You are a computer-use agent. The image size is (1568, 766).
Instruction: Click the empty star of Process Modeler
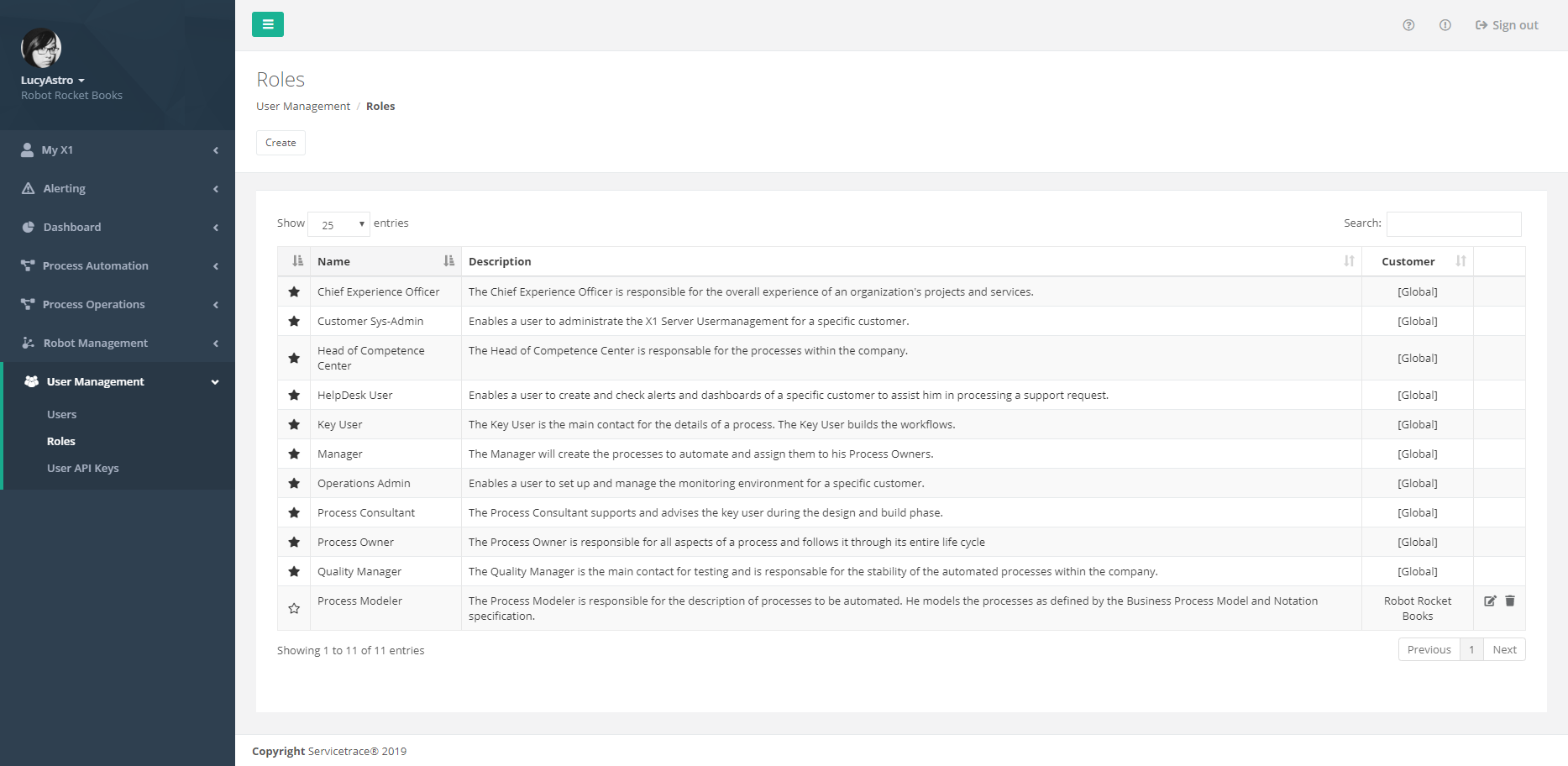(294, 608)
